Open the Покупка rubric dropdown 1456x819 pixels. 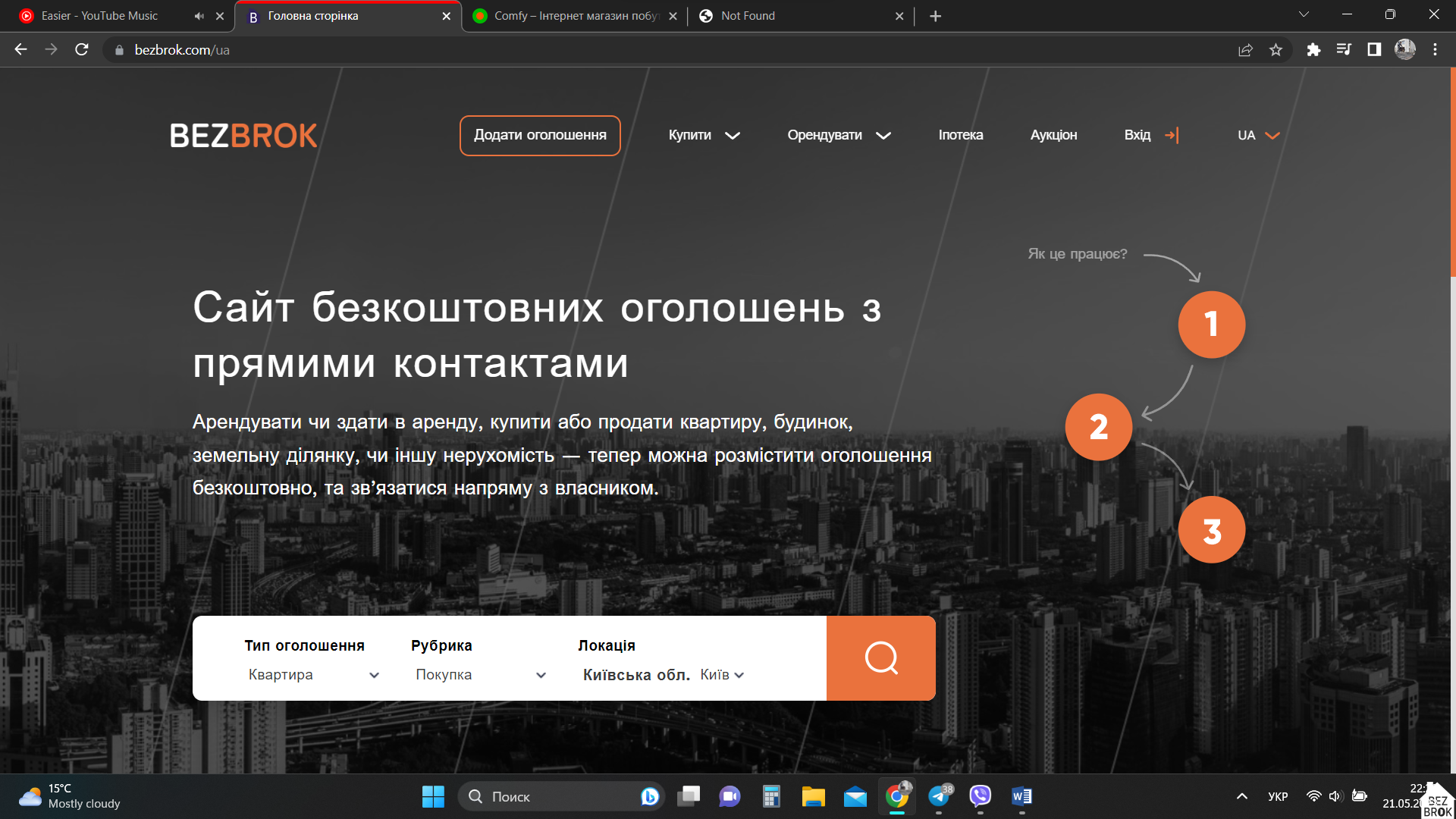tap(480, 675)
